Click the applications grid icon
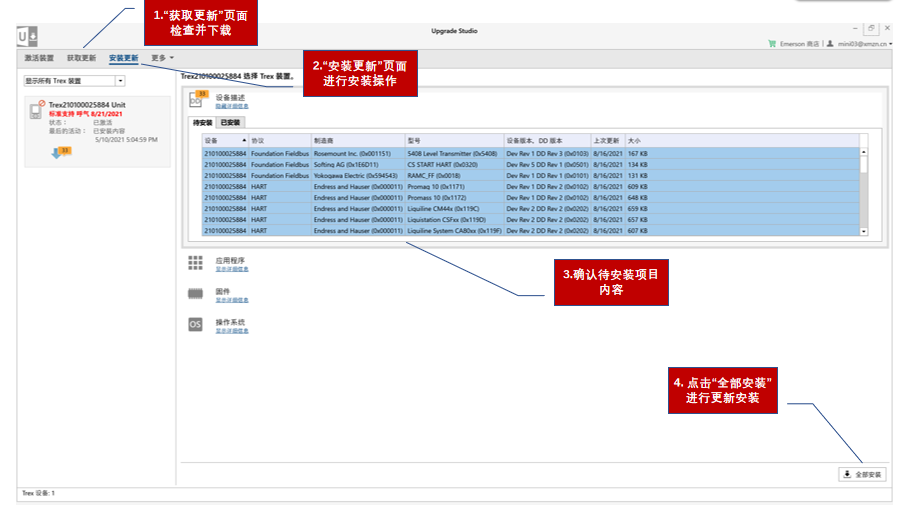924x512 pixels. [196, 263]
